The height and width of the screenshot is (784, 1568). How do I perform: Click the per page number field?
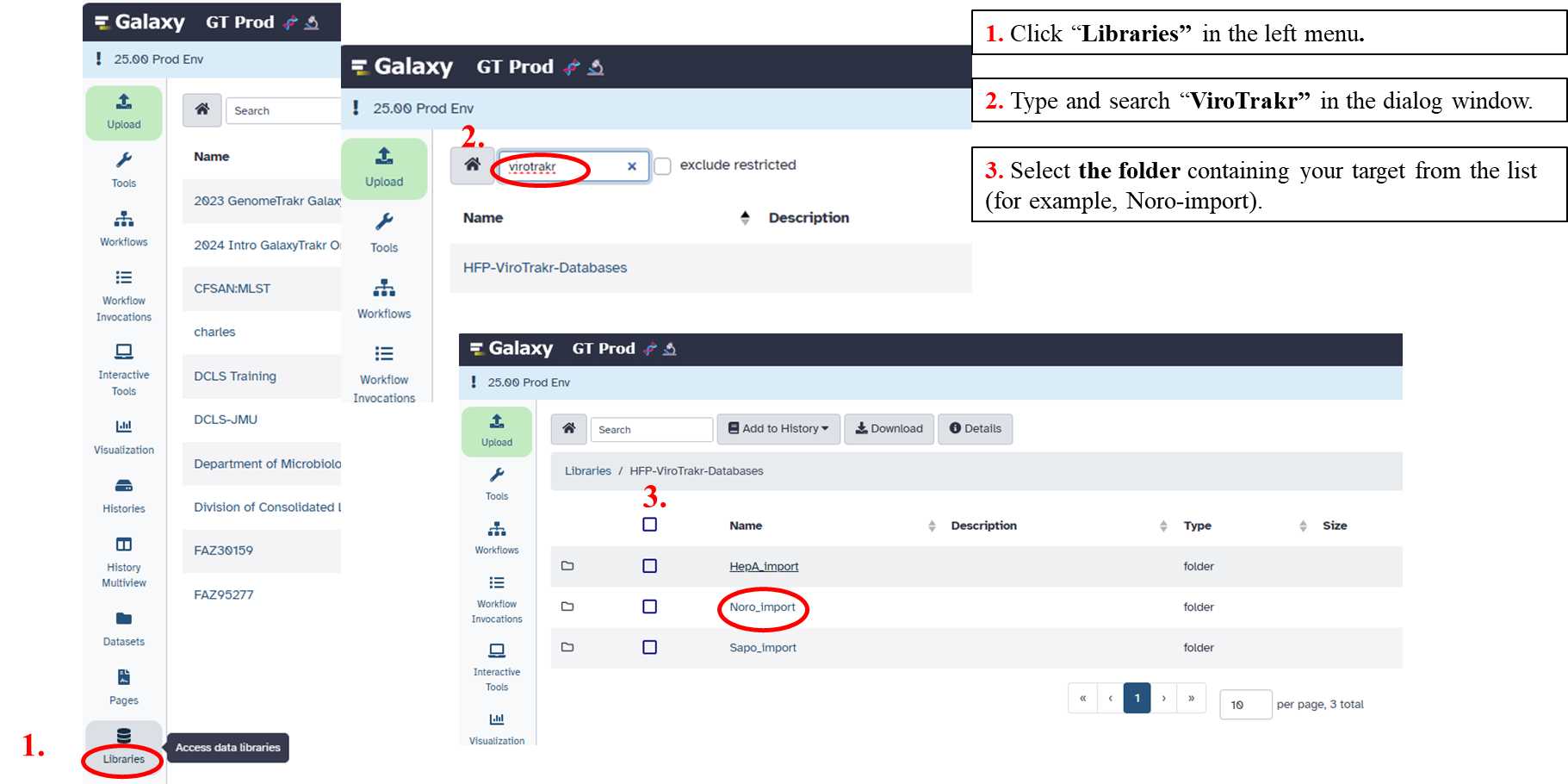click(1245, 704)
